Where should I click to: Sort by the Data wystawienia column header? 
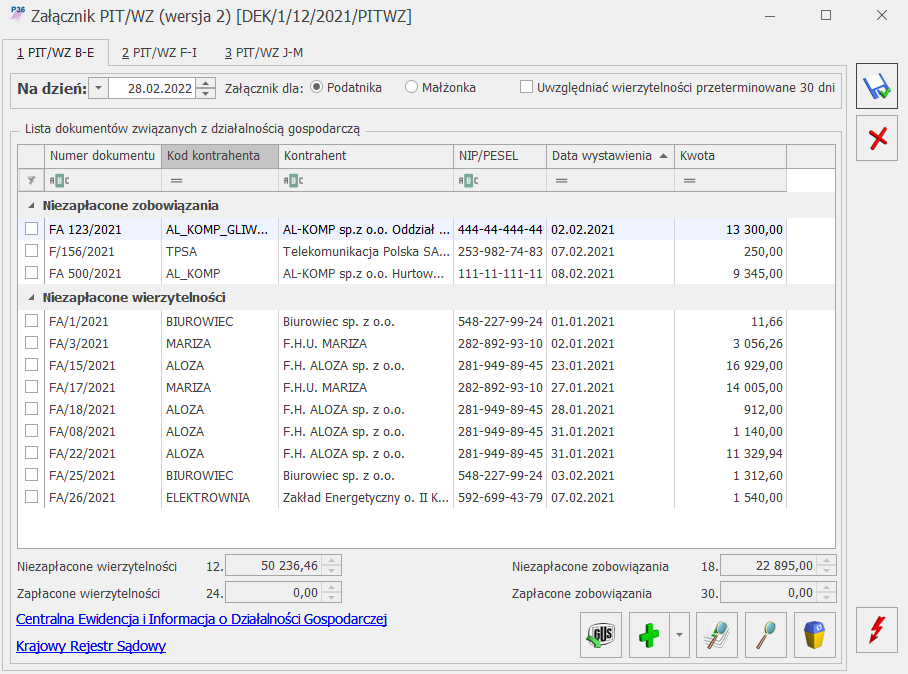click(x=610, y=156)
